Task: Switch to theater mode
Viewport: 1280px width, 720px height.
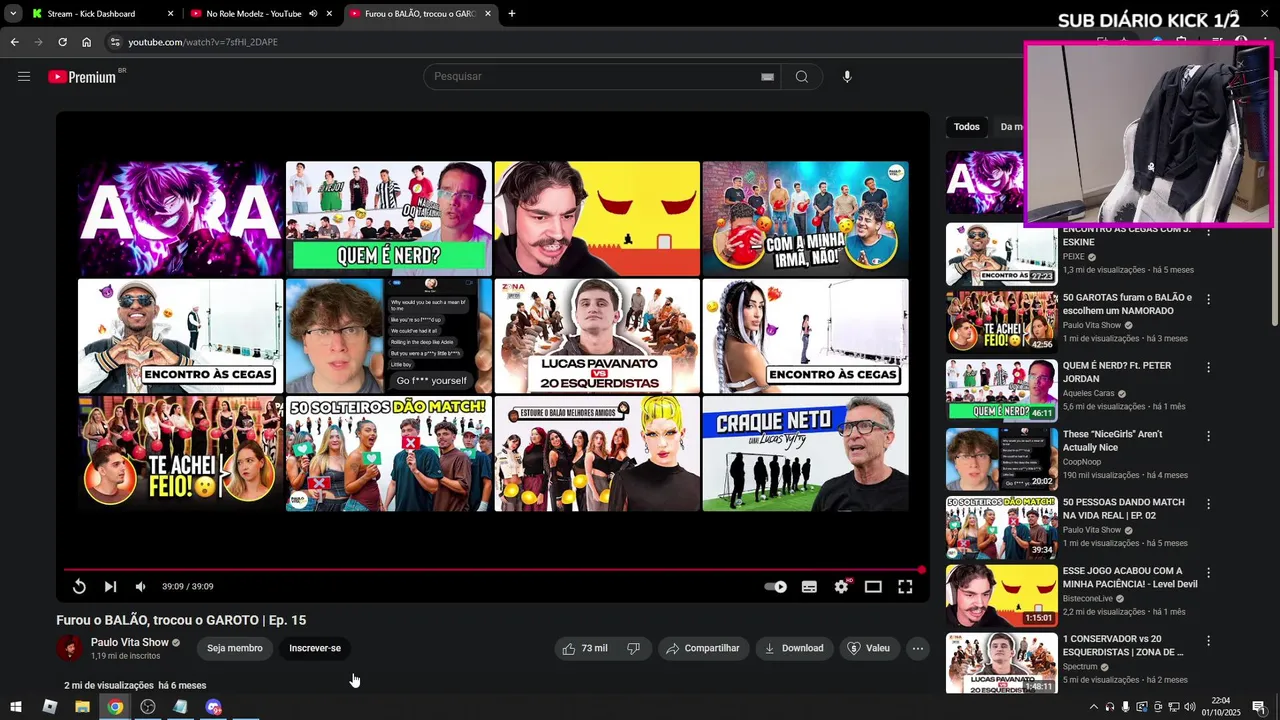Action: 873,587
